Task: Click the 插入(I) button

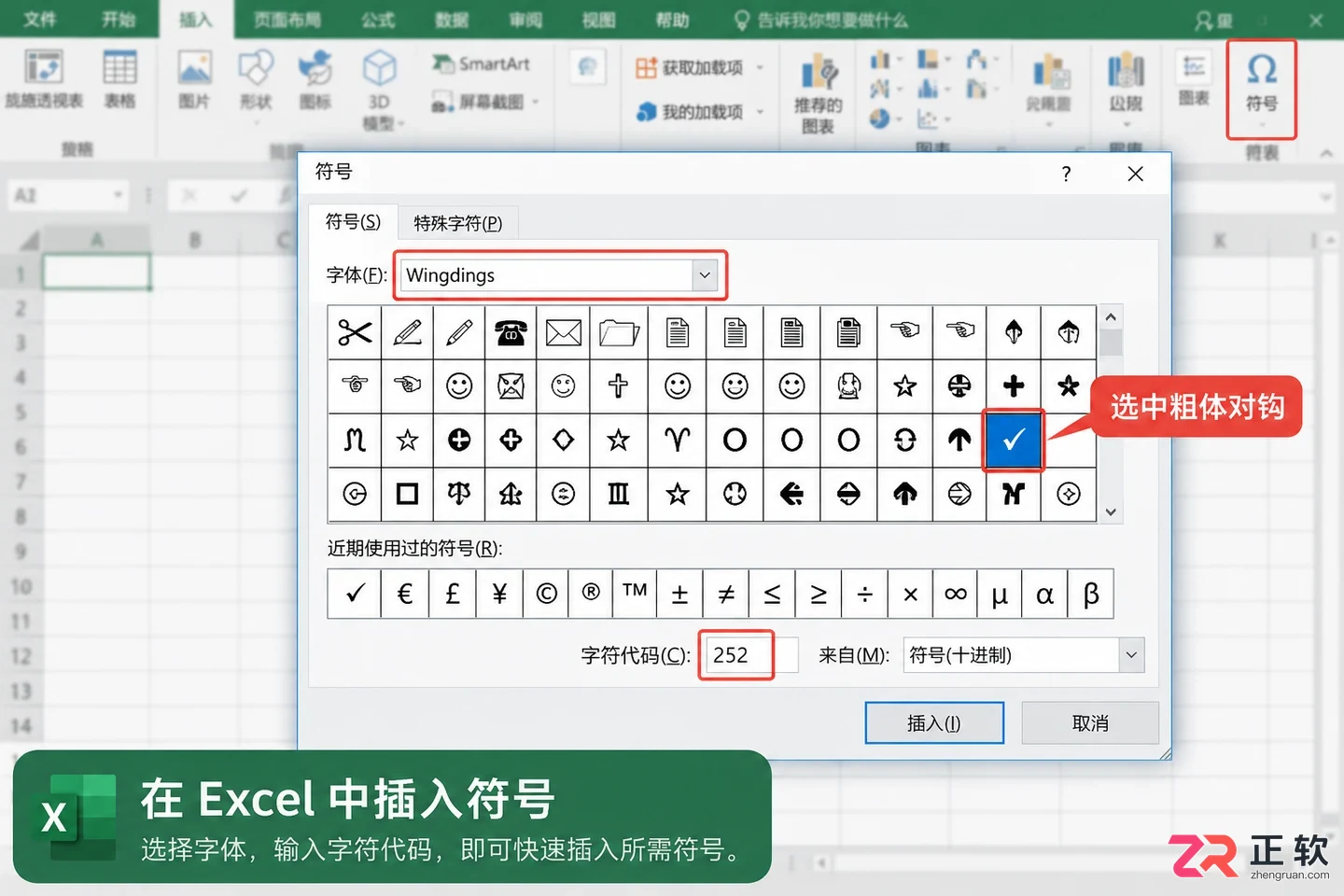Action: (x=934, y=723)
